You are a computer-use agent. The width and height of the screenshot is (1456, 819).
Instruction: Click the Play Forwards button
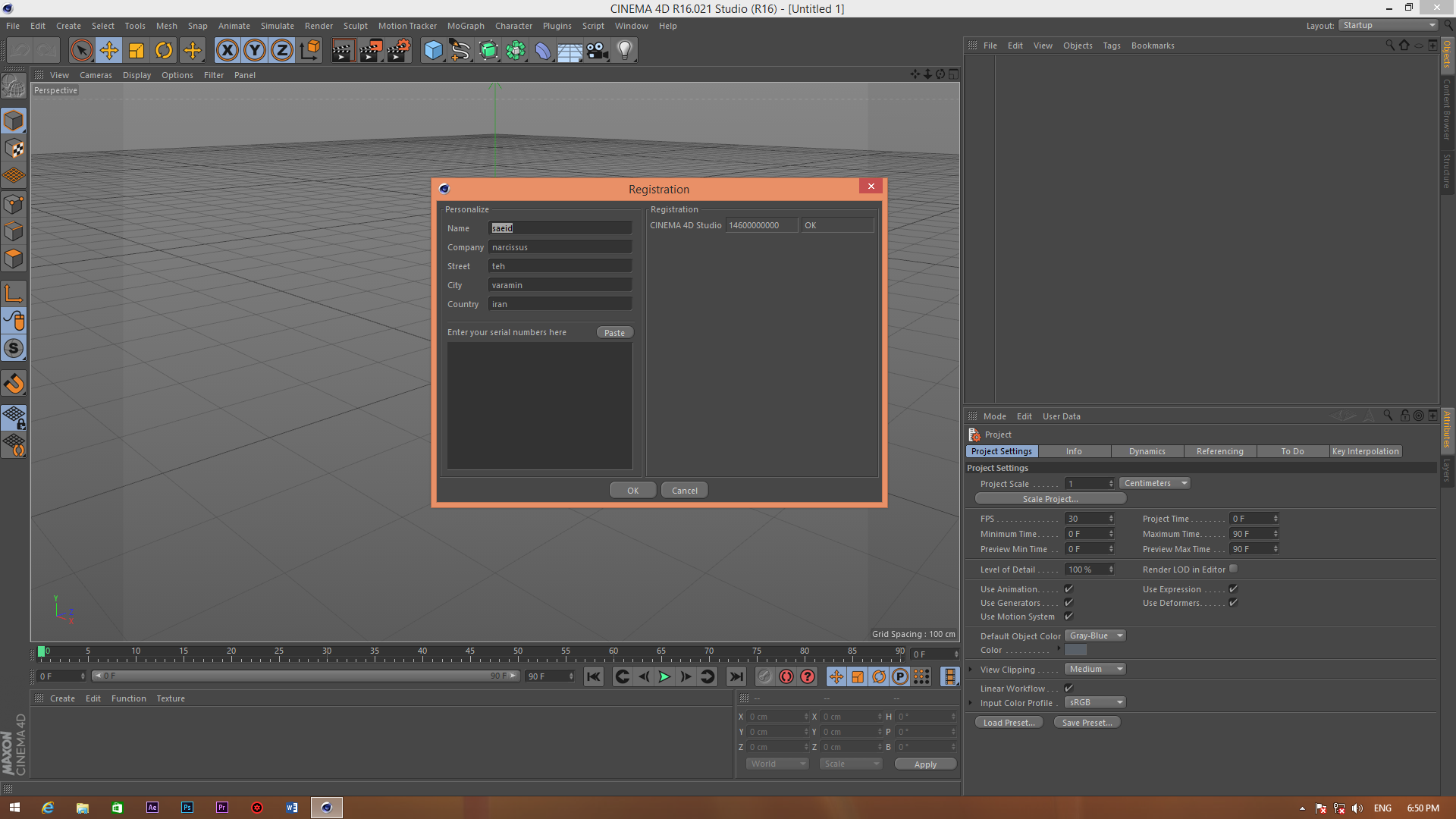(664, 676)
